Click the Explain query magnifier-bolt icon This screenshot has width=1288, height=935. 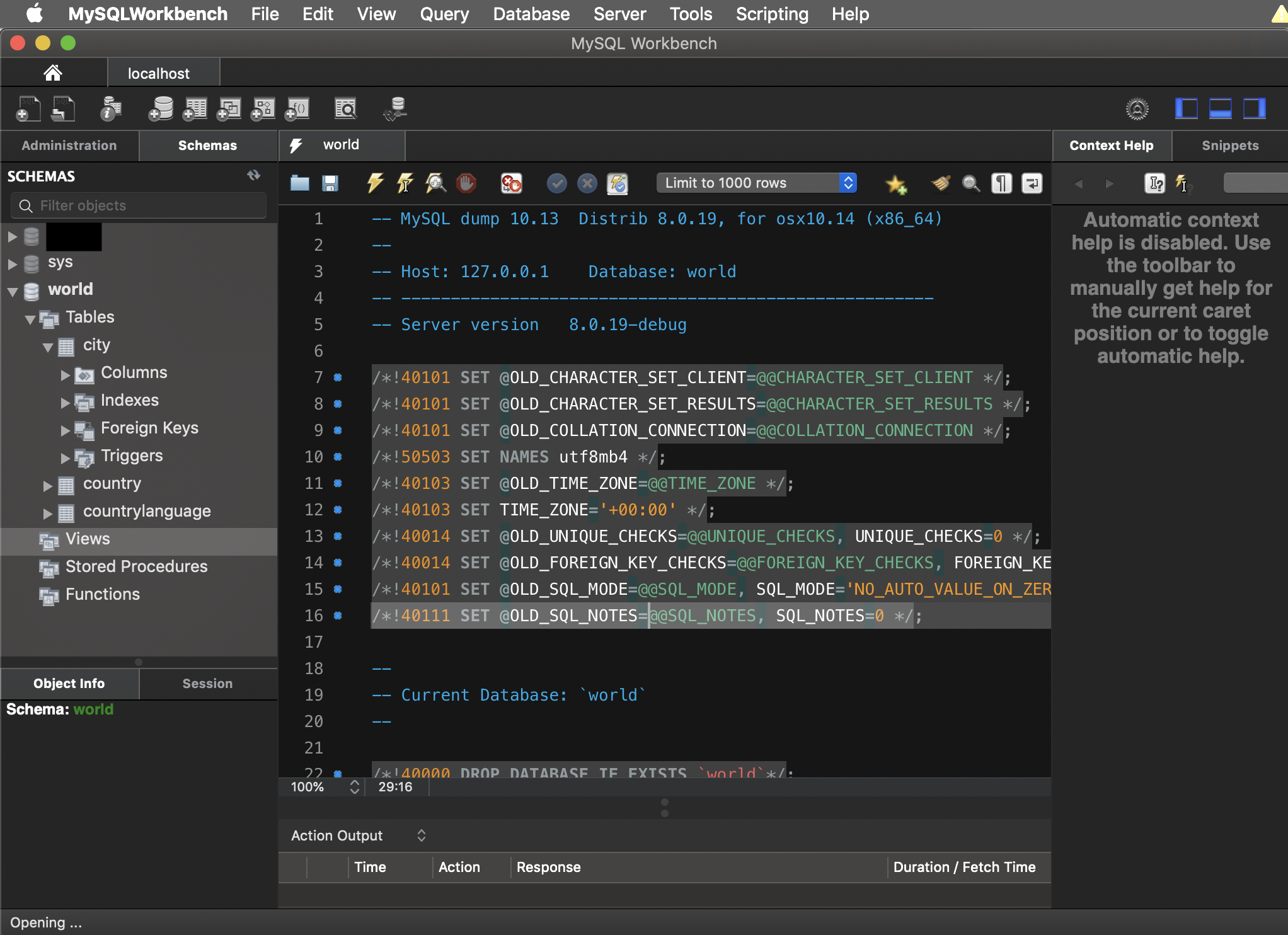(x=435, y=183)
